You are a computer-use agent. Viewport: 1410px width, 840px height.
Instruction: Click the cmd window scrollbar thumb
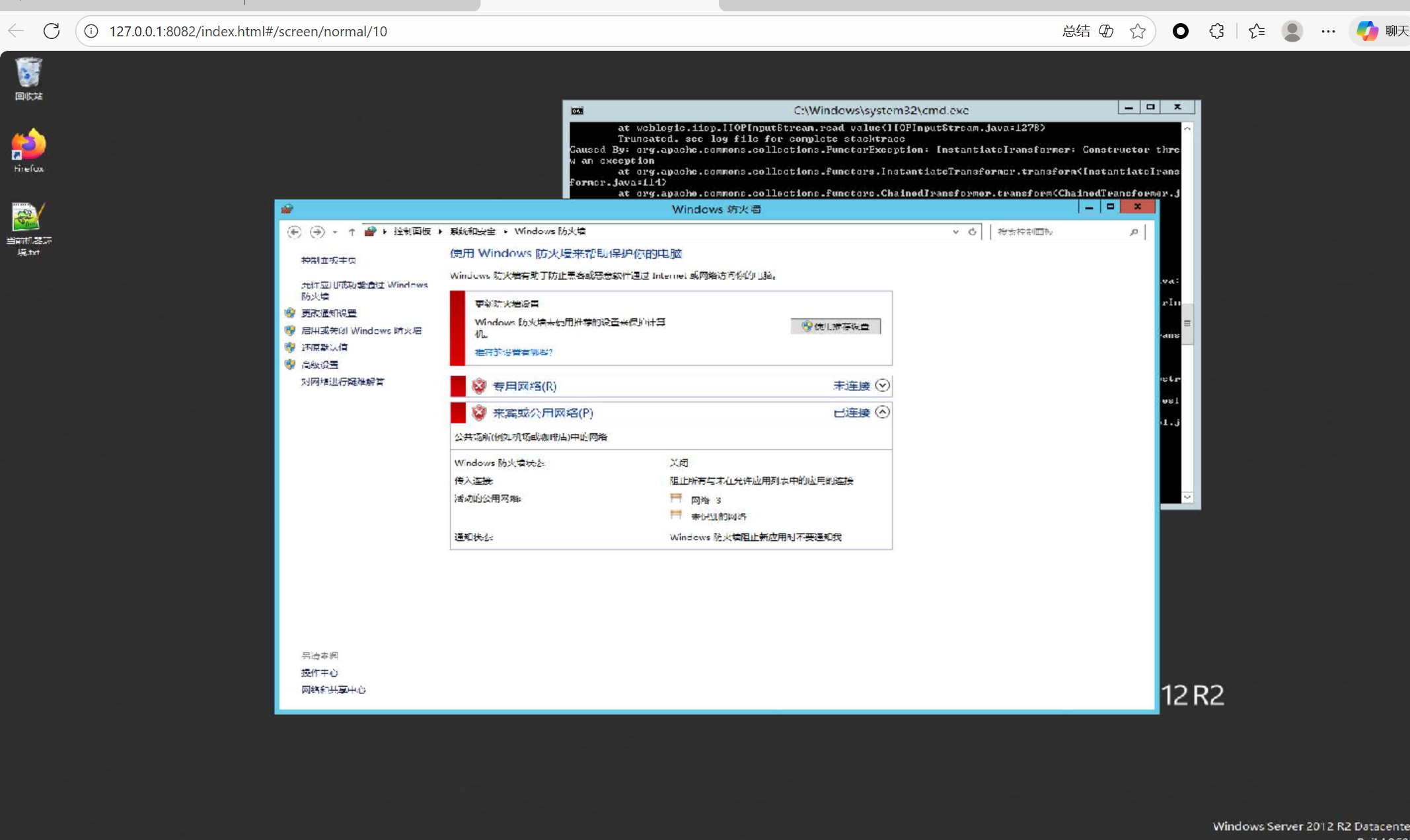click(x=1187, y=324)
